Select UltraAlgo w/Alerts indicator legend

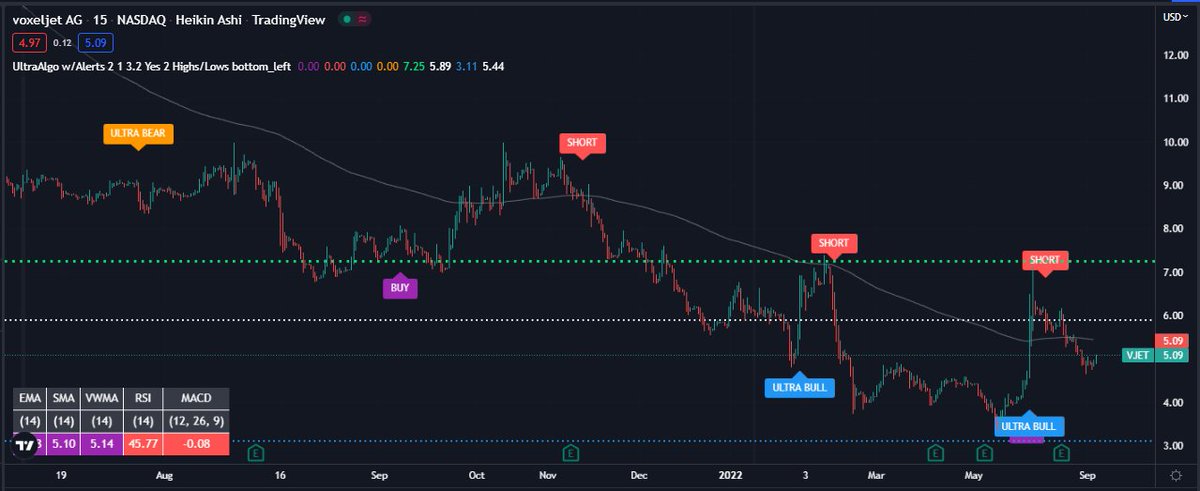tap(152, 66)
